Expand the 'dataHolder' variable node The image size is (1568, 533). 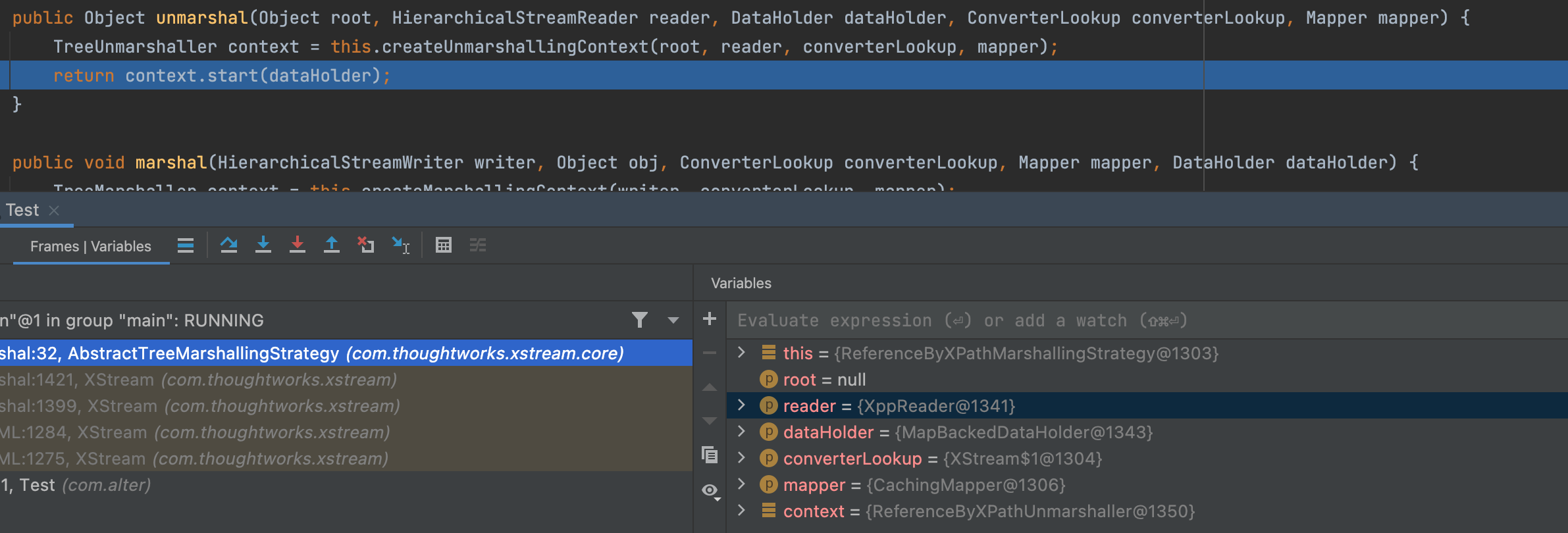pos(741,432)
